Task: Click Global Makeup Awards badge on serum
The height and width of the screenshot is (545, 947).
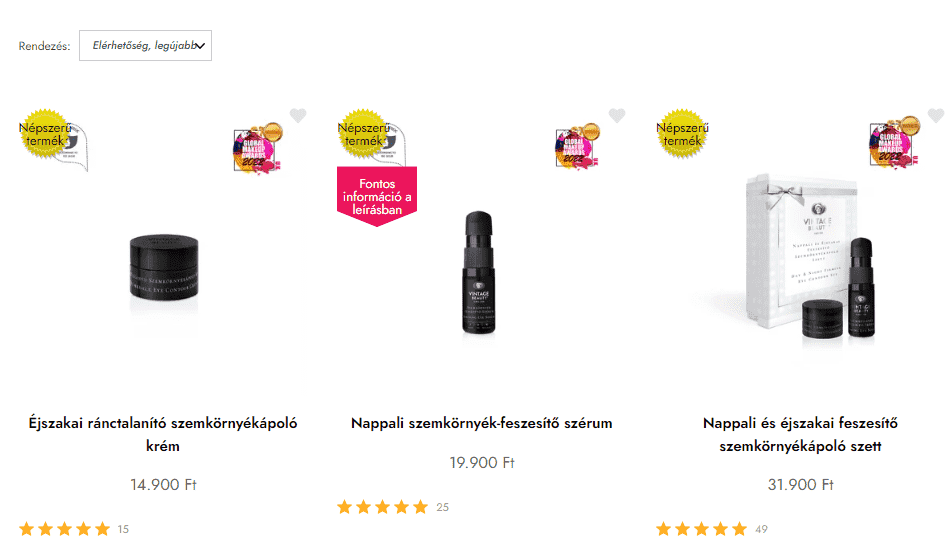Action: [x=577, y=147]
